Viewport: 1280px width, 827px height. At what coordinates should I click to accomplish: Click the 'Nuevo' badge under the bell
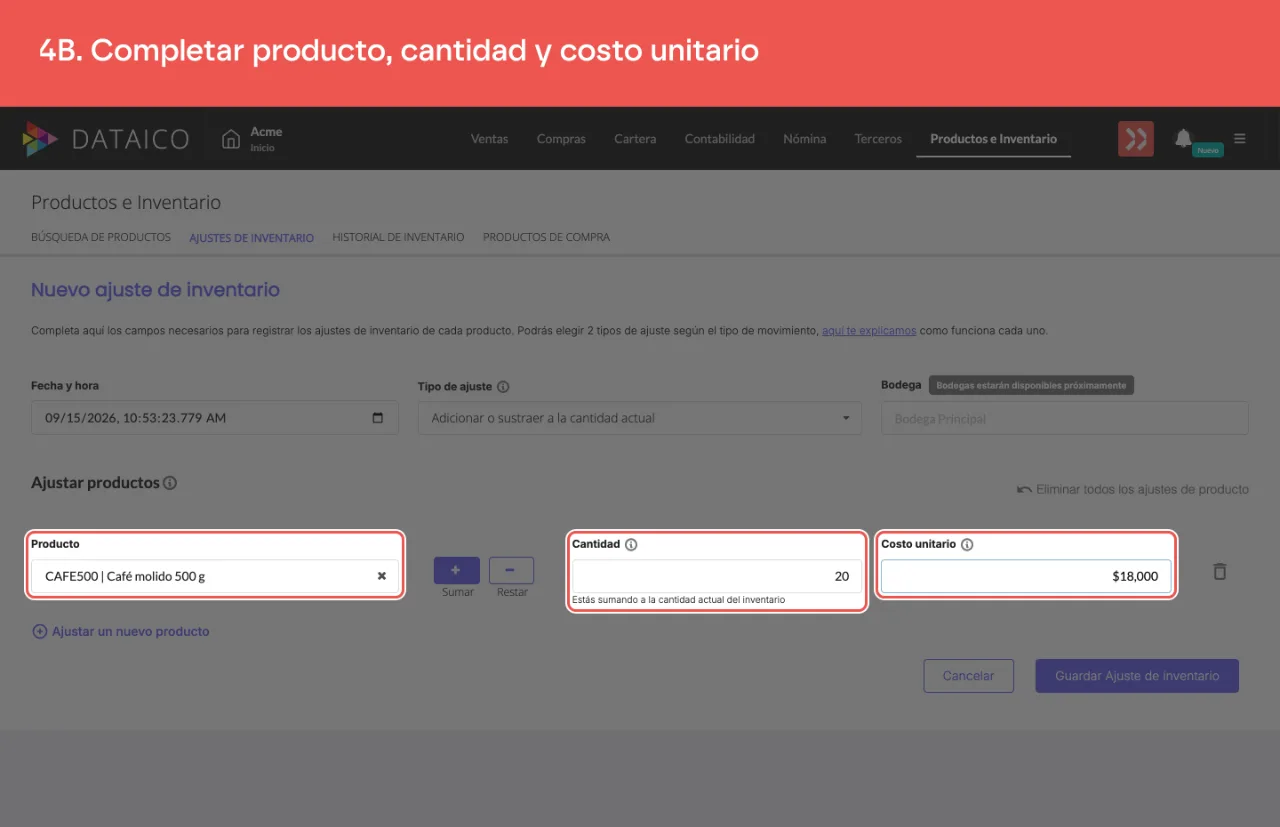pyautogui.click(x=1208, y=150)
